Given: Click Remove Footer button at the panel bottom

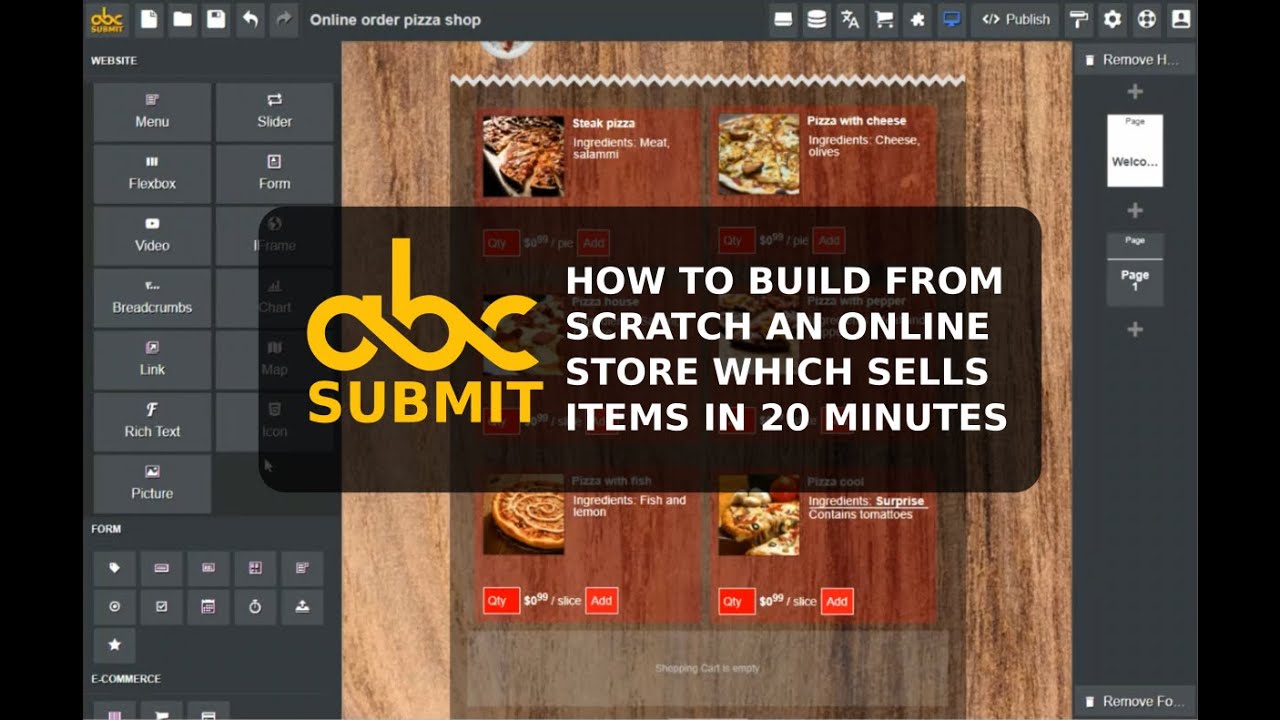Looking at the screenshot, I should (x=1134, y=701).
